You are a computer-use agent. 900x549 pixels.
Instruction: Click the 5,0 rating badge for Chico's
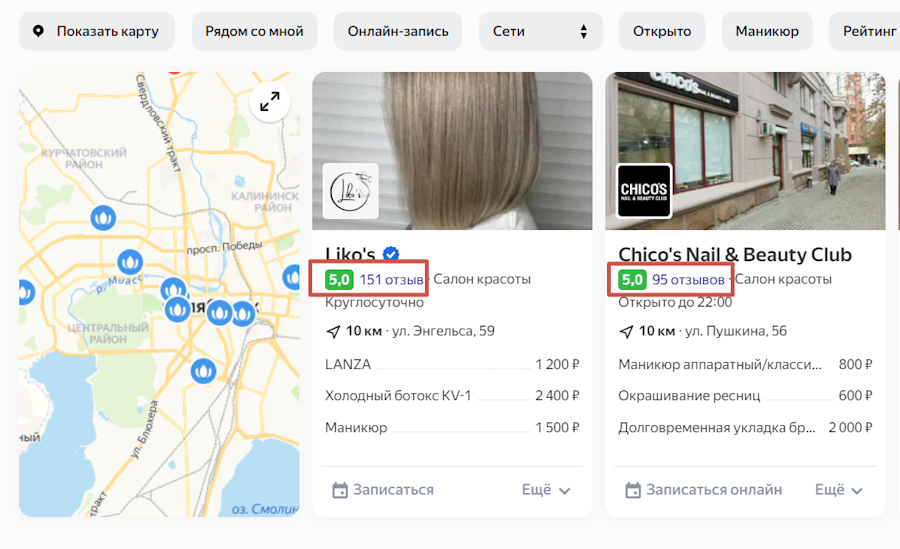coord(633,280)
